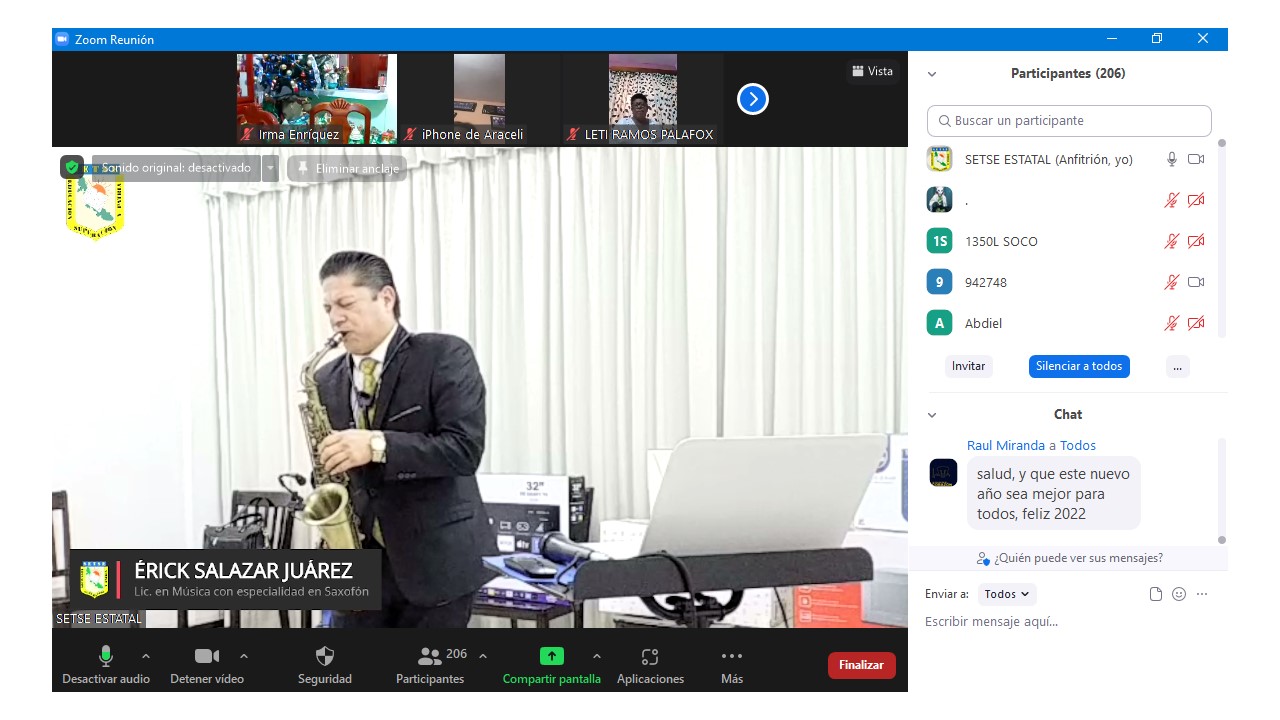Click the Zoom Reunión title bar icon
Screen dimensions: 1280x720
62,39
